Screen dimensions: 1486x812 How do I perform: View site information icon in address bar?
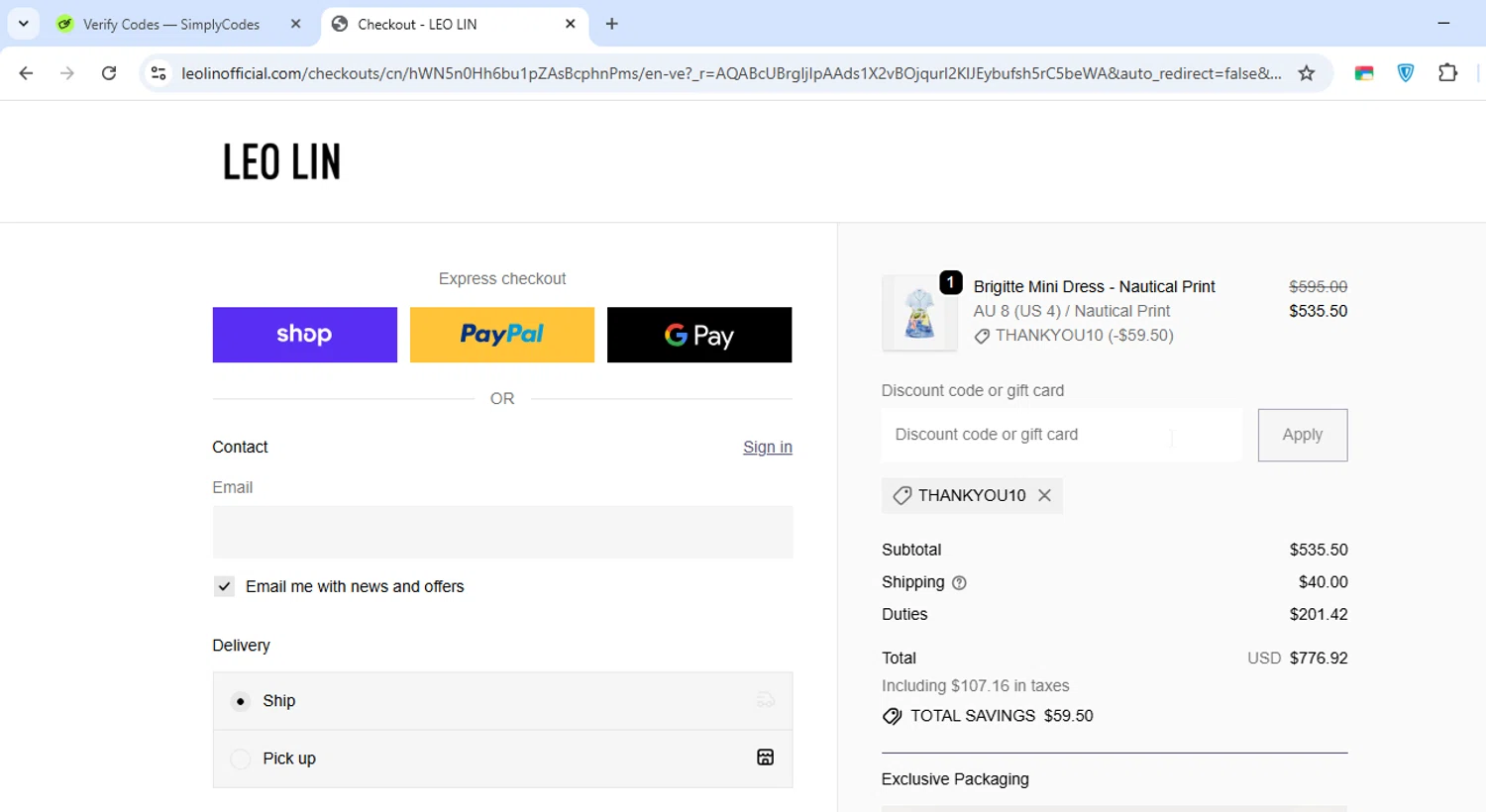(x=159, y=73)
